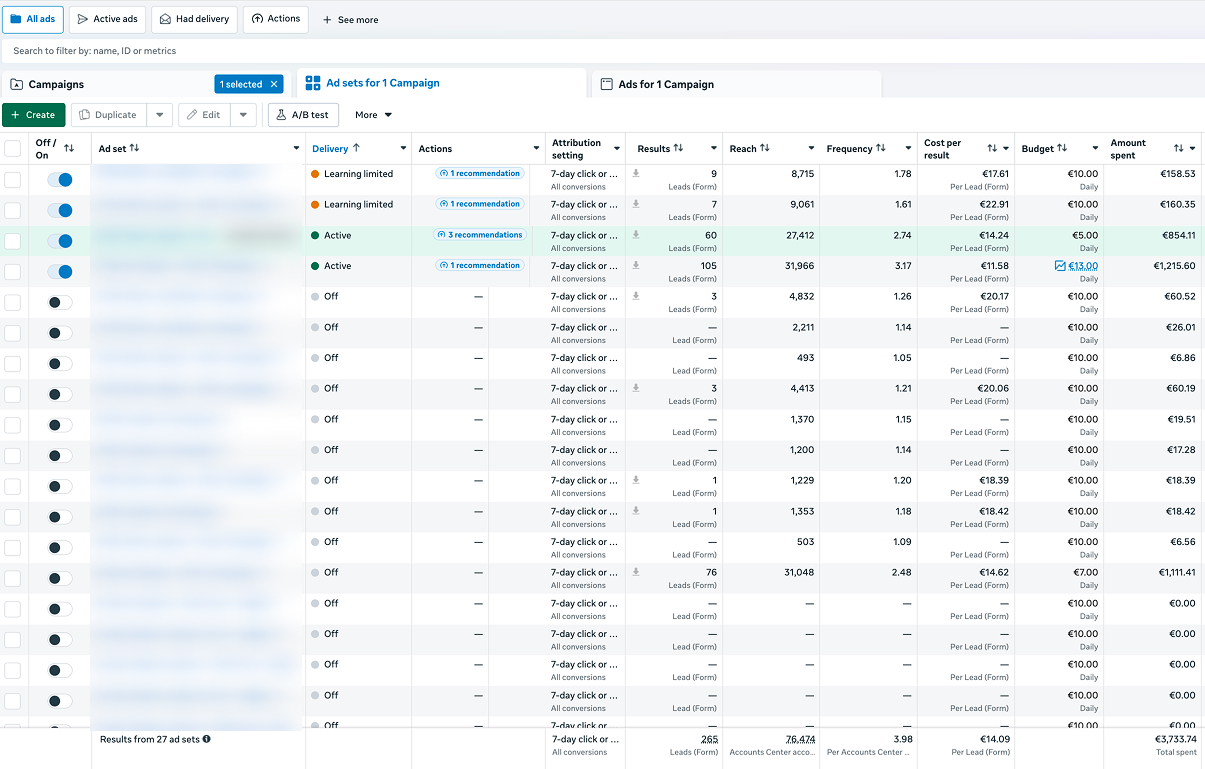Viewport: 1205px width, 769px height.
Task: Open the 3 recommendations link
Action: [480, 235]
